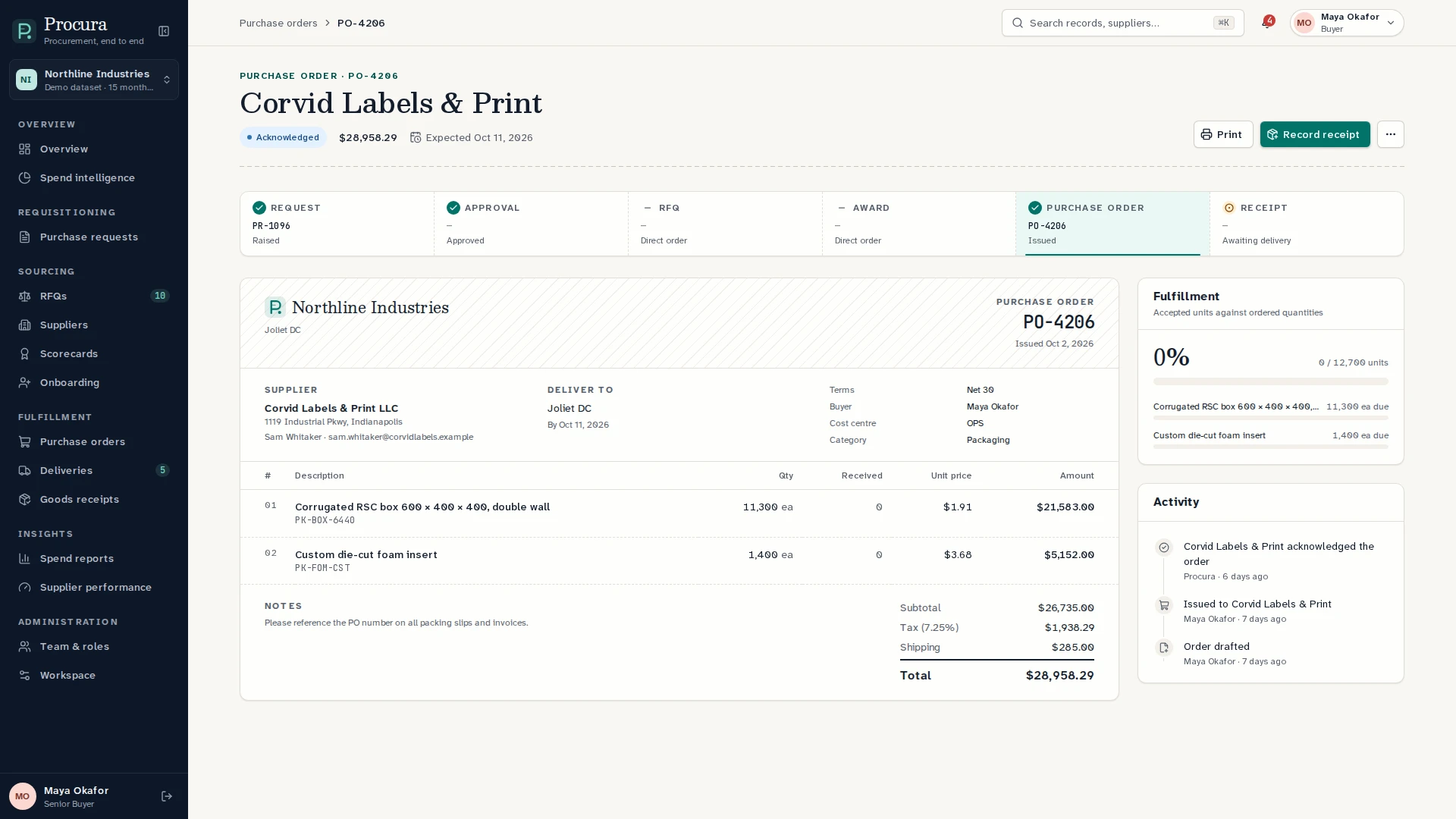Click SKU PK-BOX-6440

[325, 521]
